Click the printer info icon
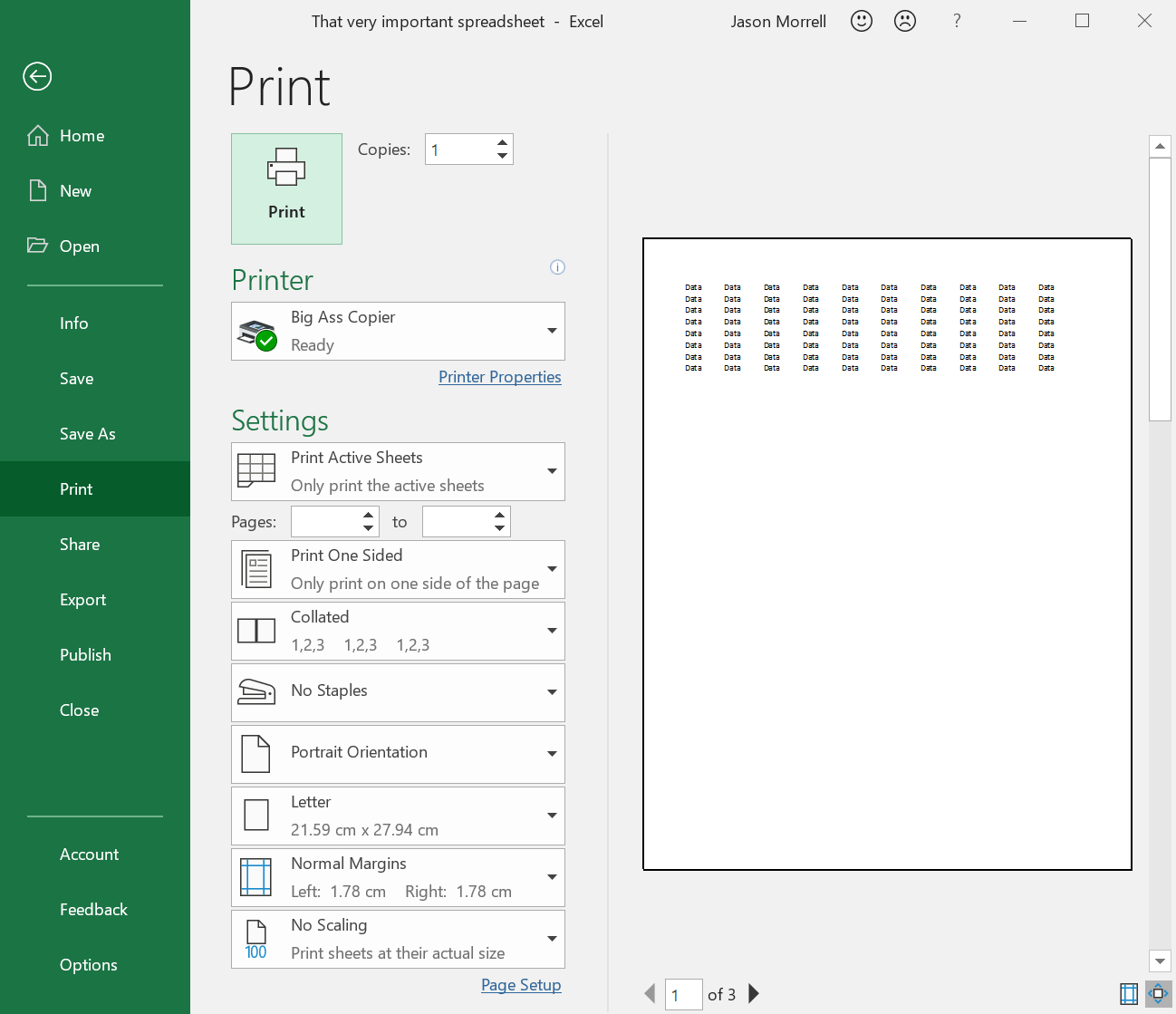1176x1014 pixels. (557, 267)
